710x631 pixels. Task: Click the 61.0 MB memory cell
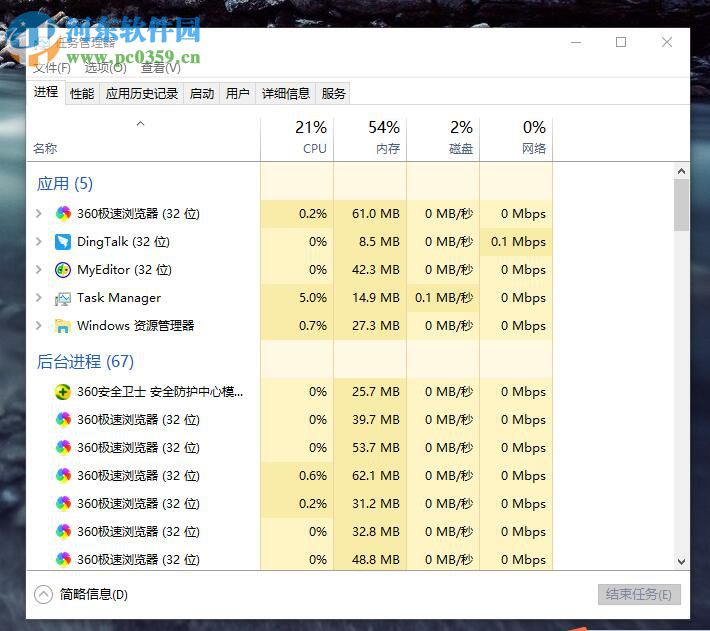point(370,213)
